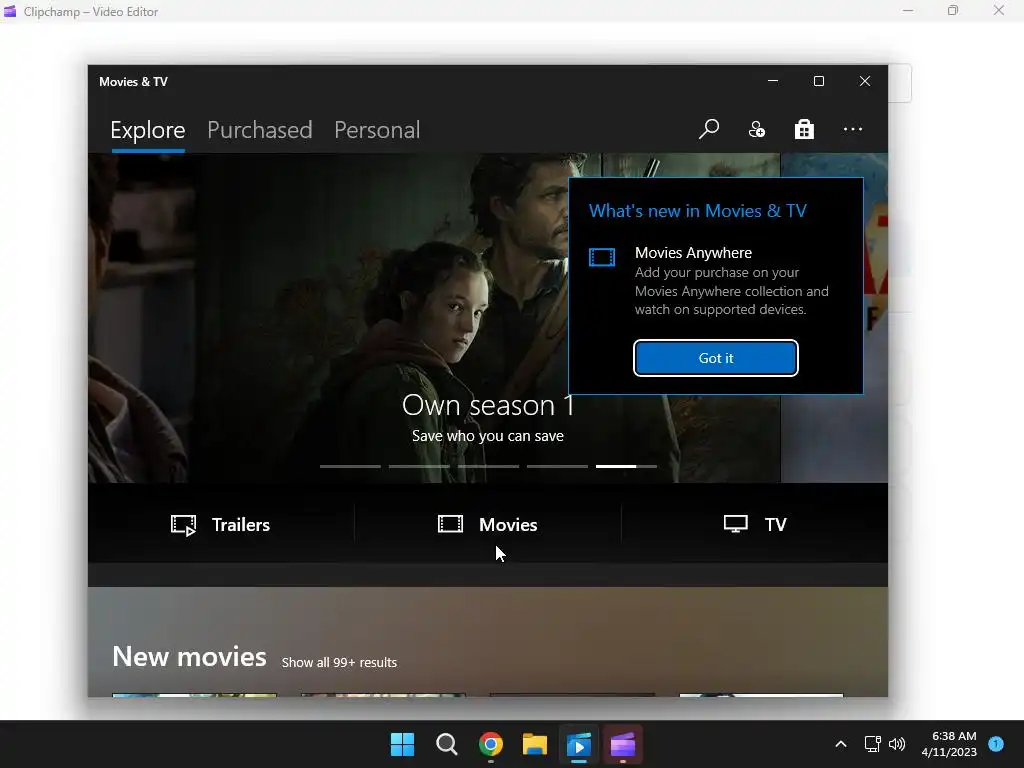
Task: Open the Windows Start menu
Action: 402,744
